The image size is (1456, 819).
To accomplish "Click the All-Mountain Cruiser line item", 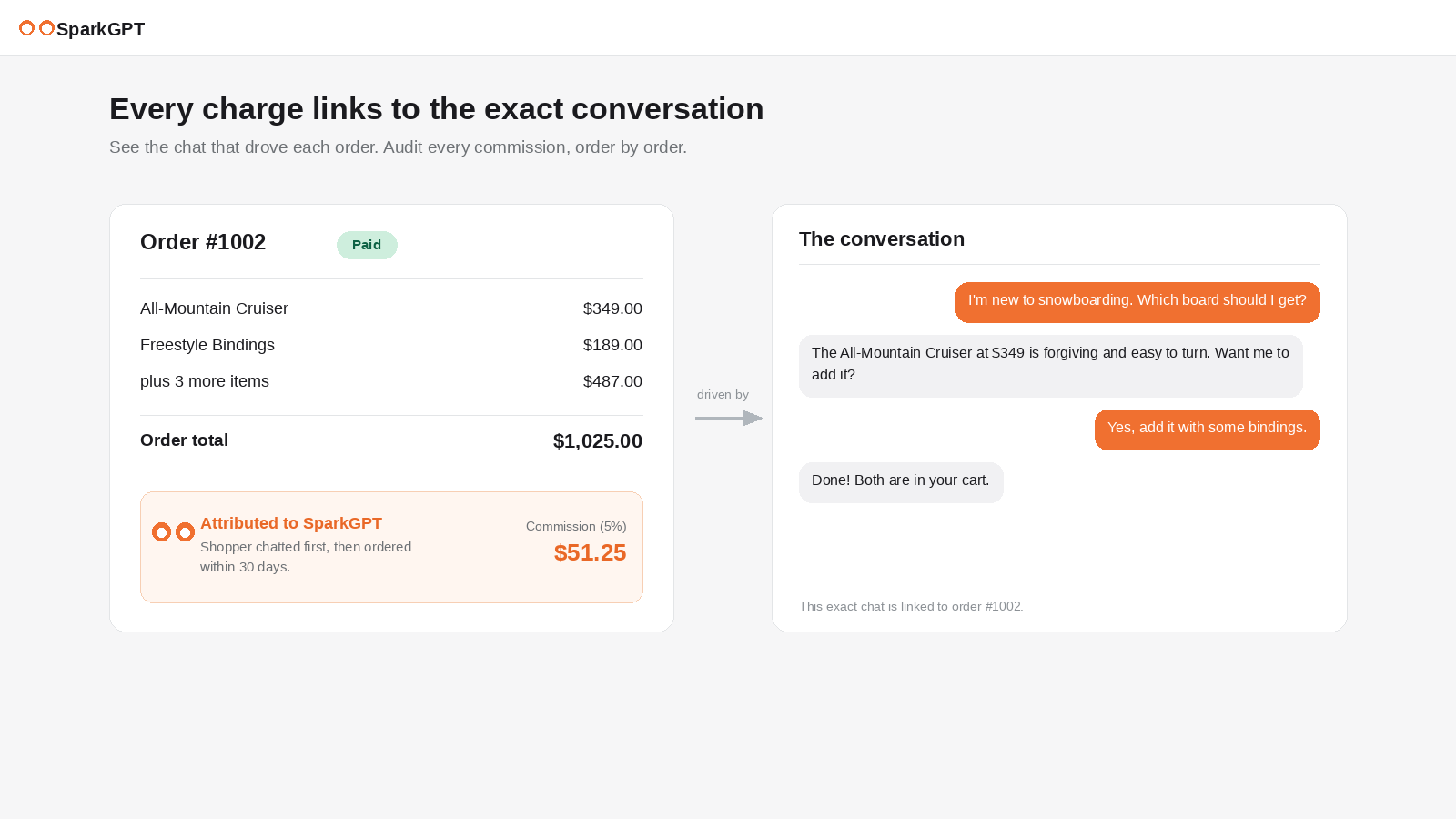I will pyautogui.click(x=391, y=308).
